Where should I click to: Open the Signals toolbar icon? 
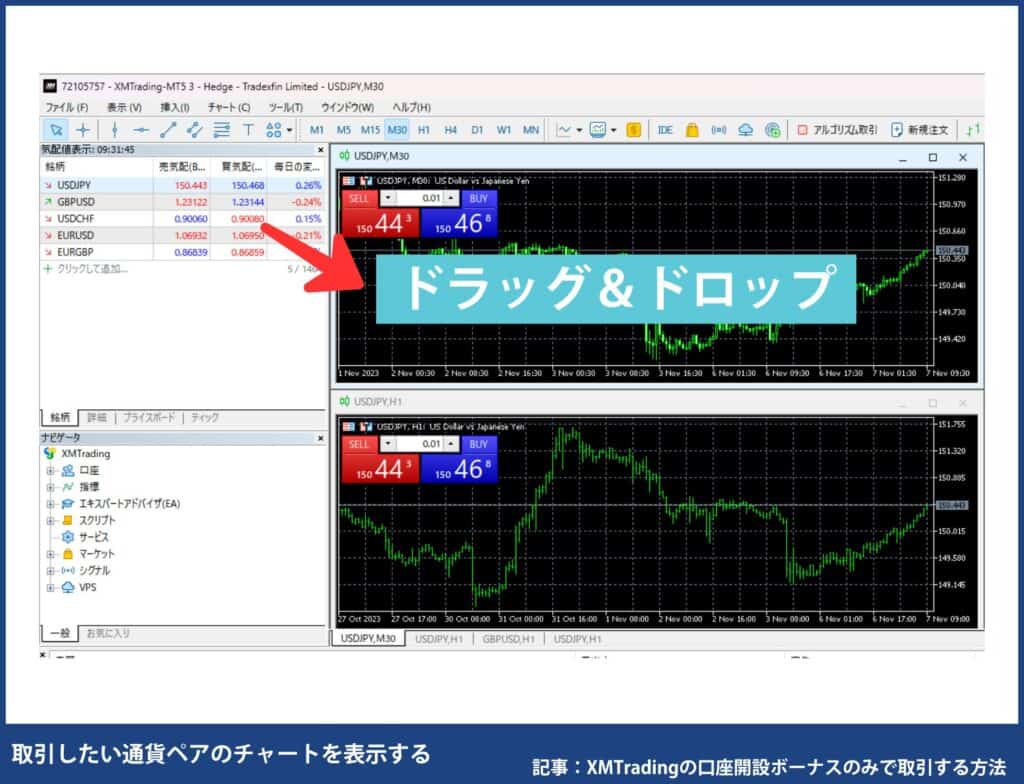(x=719, y=130)
